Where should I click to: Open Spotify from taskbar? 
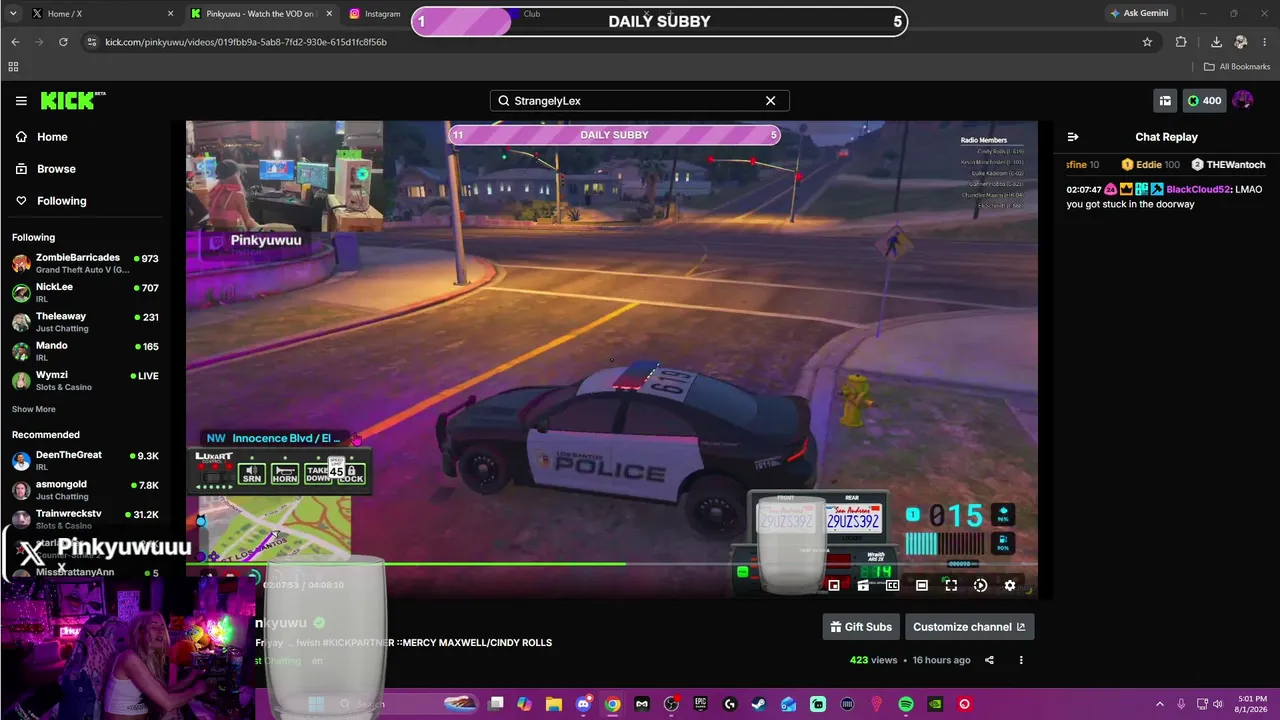(x=906, y=704)
